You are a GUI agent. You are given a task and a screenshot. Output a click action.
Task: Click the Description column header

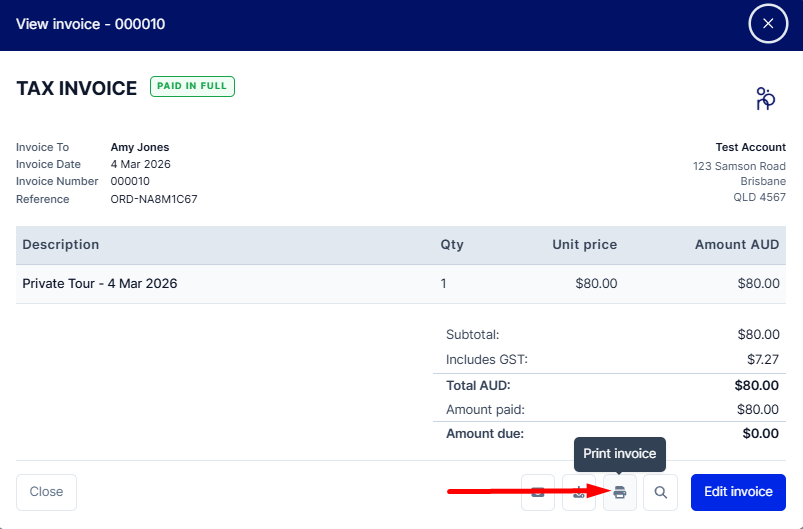coord(61,244)
